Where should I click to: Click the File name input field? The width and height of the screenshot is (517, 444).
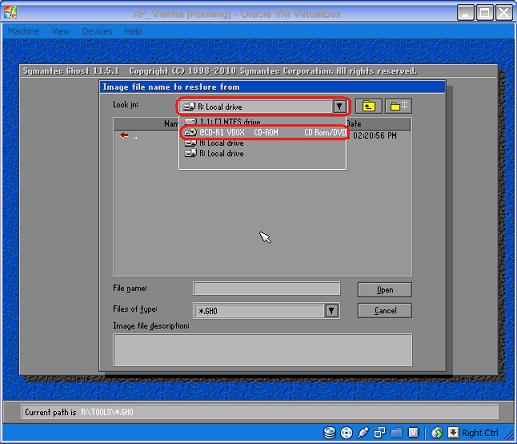click(267, 289)
